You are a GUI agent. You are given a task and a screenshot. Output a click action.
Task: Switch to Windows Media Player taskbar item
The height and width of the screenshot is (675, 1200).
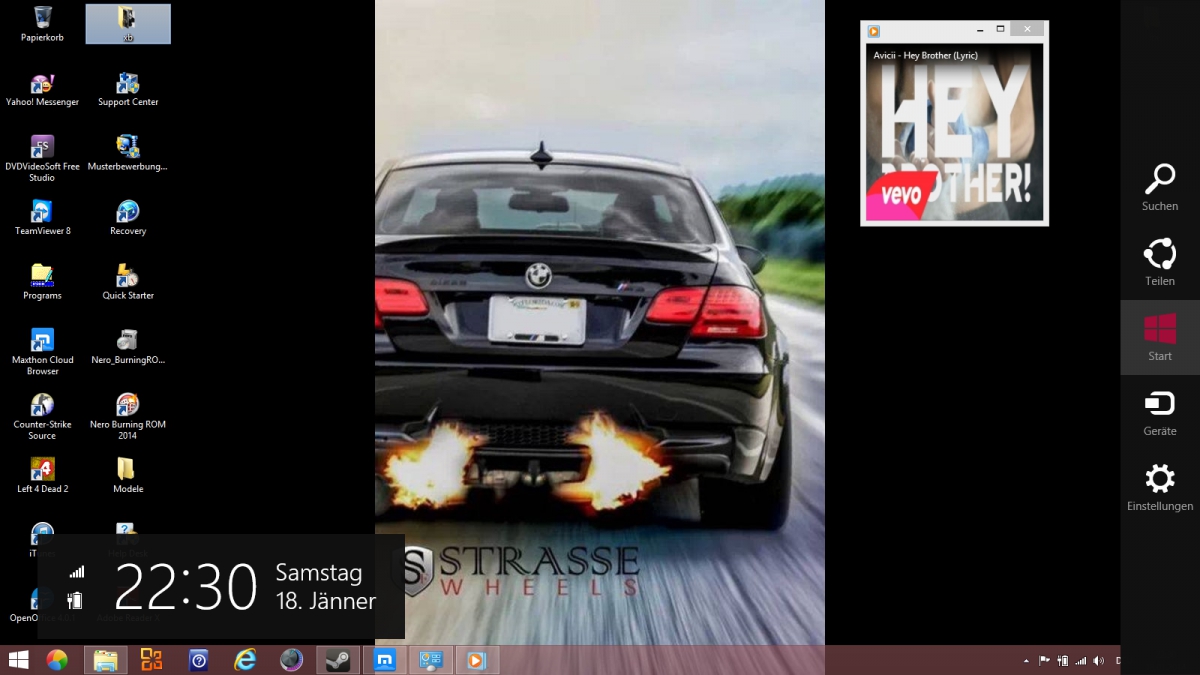[x=477, y=660]
